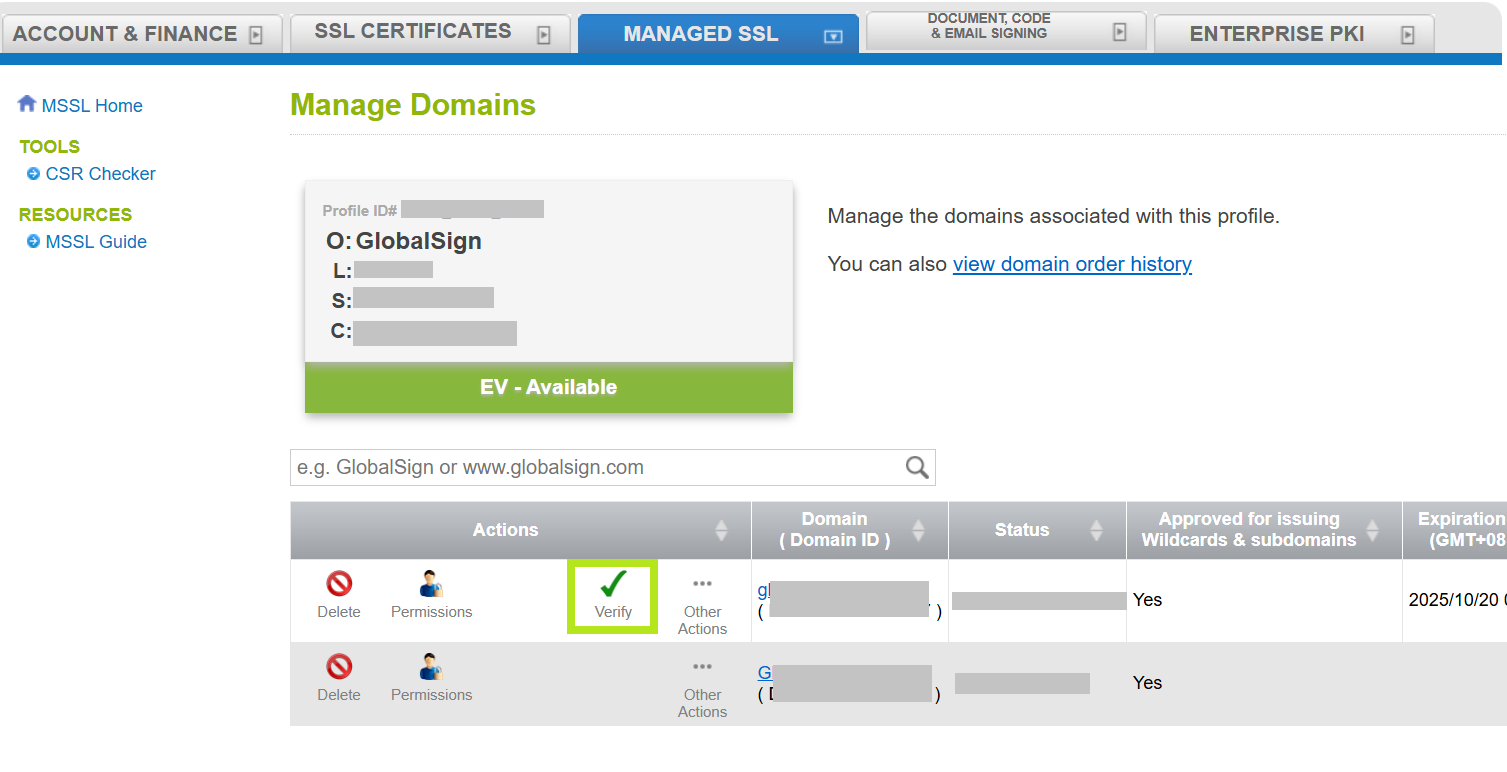Expand the SSL Certificates tab arrow
The image size is (1507, 772).
point(544,35)
